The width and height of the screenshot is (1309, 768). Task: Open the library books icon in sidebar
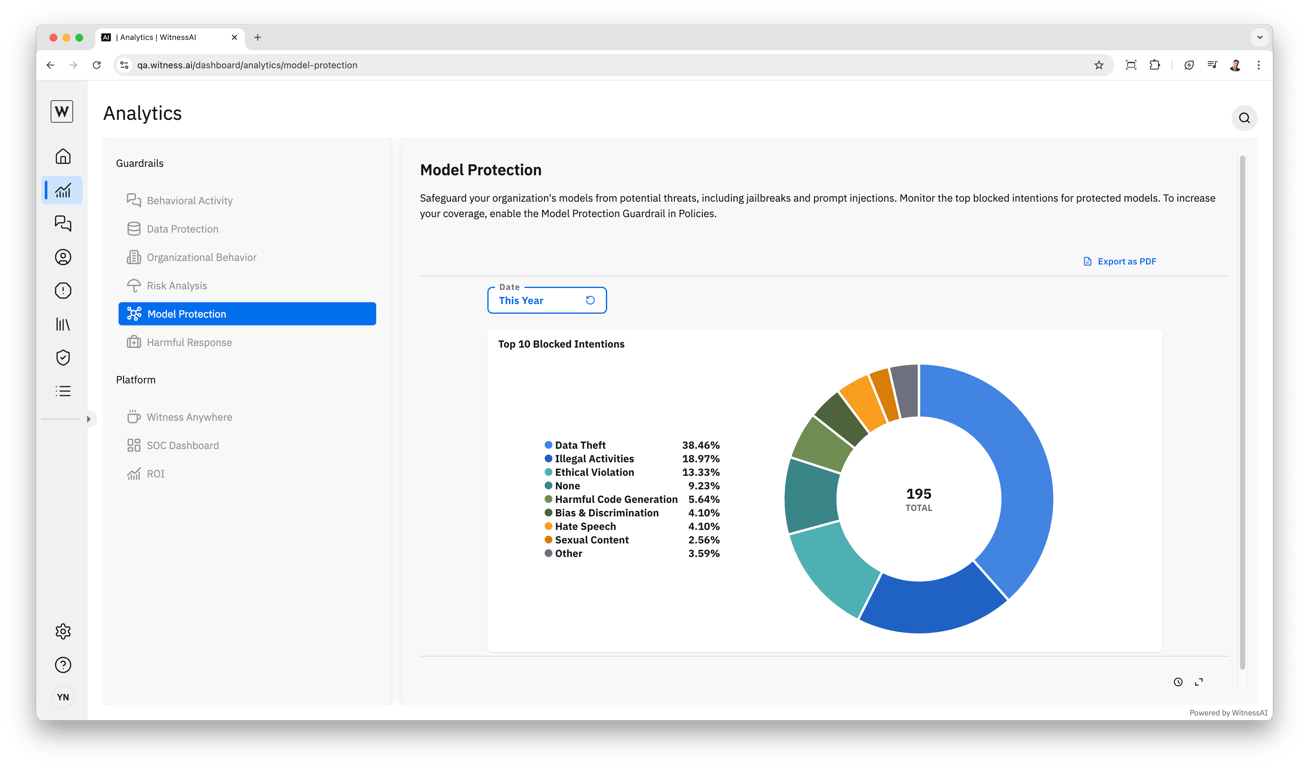coord(63,324)
